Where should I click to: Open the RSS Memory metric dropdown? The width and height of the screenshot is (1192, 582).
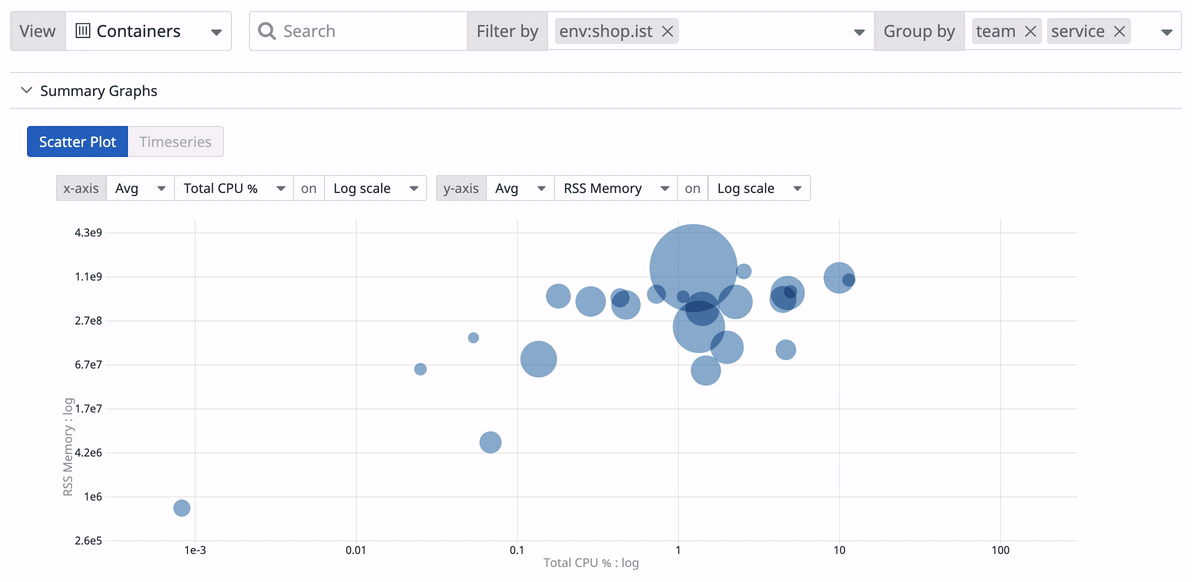pyautogui.click(x=615, y=188)
